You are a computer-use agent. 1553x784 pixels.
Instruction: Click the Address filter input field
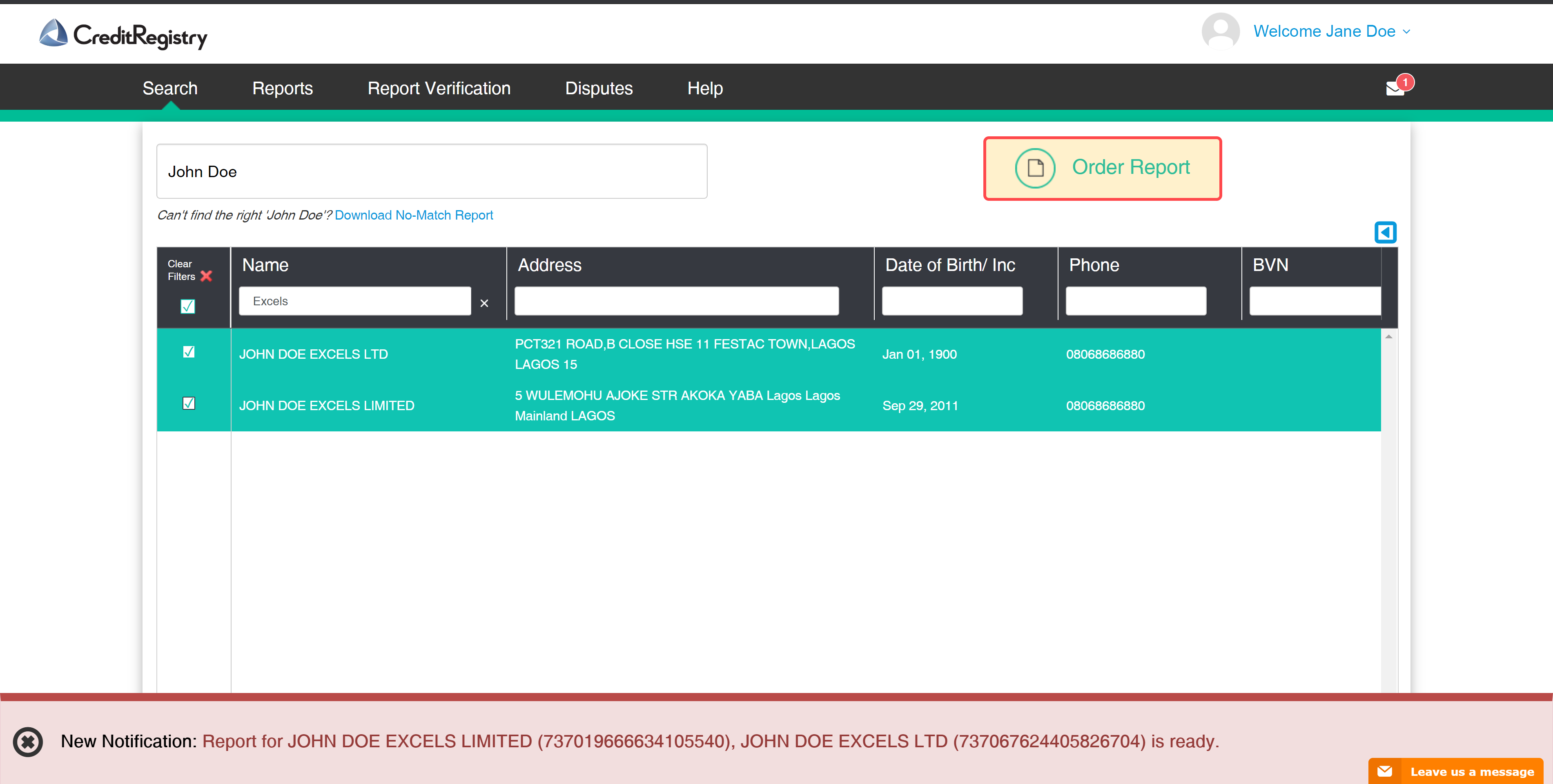[x=676, y=301]
